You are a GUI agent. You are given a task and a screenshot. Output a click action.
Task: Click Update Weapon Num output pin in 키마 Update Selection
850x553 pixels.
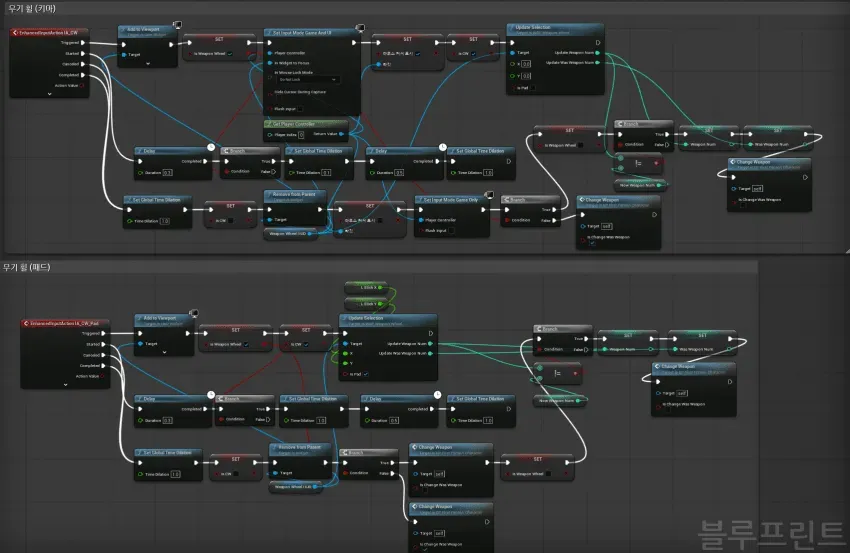point(597,53)
